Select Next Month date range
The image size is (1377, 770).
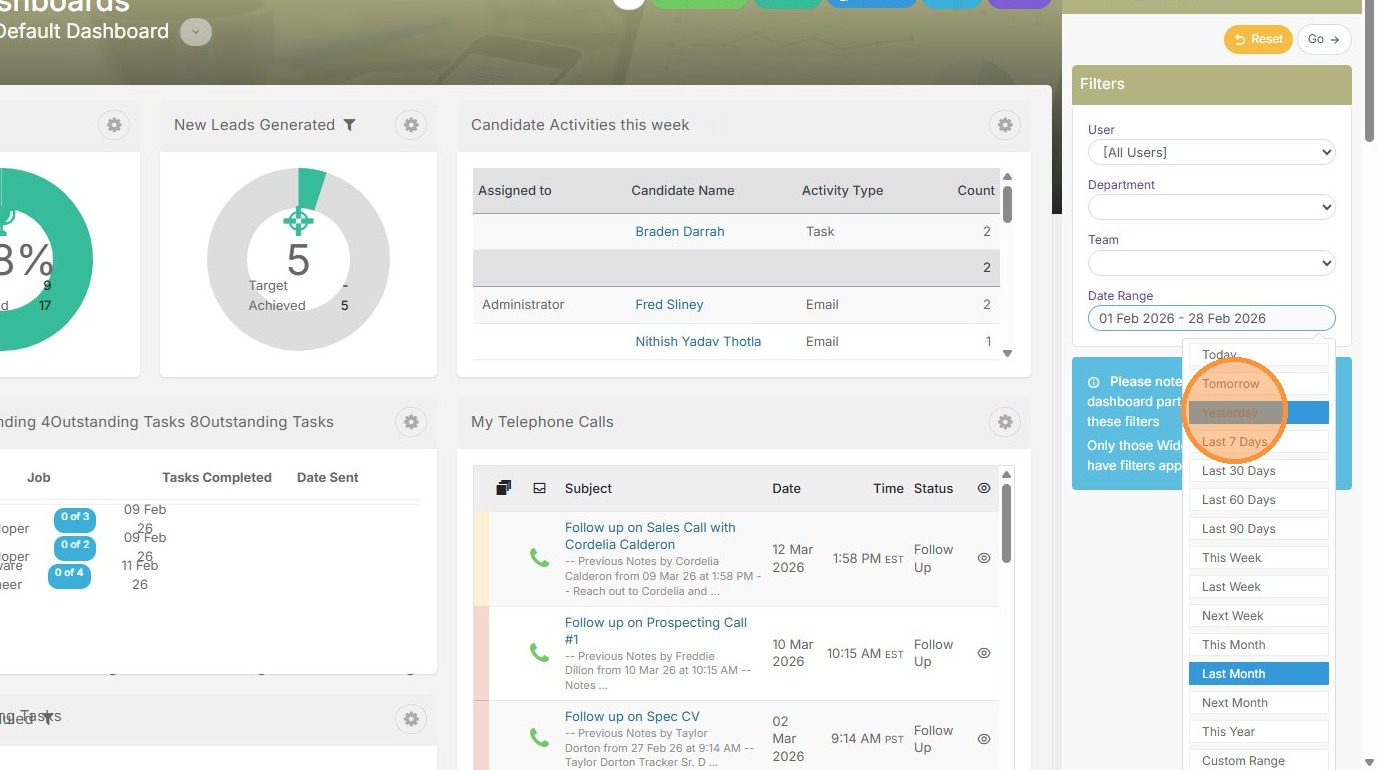tap(1259, 703)
